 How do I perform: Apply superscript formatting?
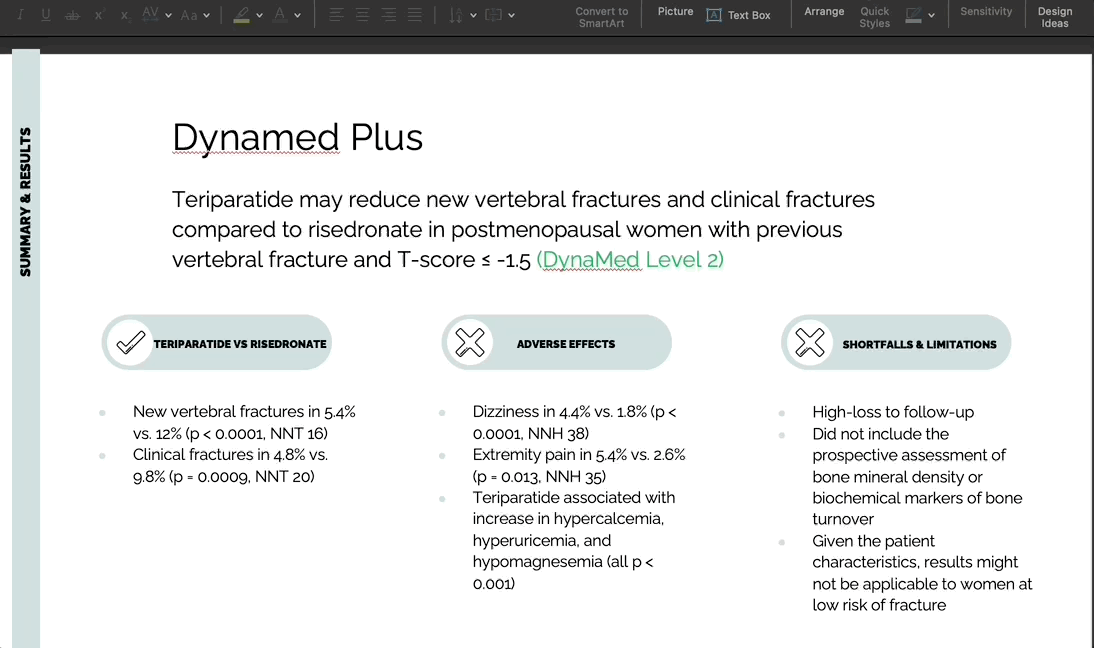[98, 15]
